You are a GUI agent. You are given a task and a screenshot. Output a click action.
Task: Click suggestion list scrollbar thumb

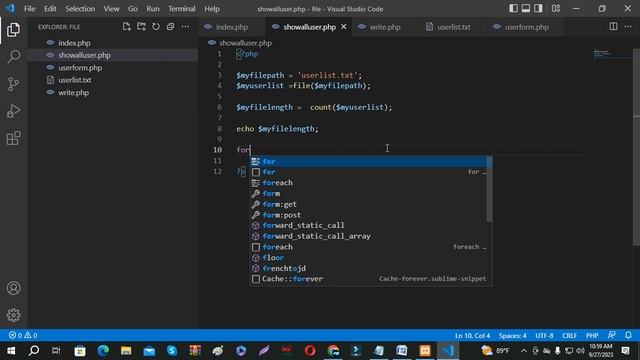click(489, 189)
